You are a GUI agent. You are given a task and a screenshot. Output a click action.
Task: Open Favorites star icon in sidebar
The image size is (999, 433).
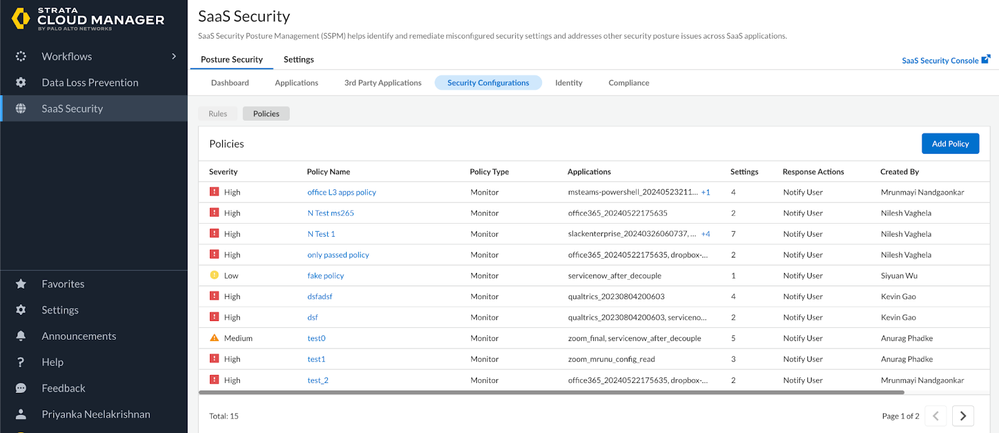(21, 284)
